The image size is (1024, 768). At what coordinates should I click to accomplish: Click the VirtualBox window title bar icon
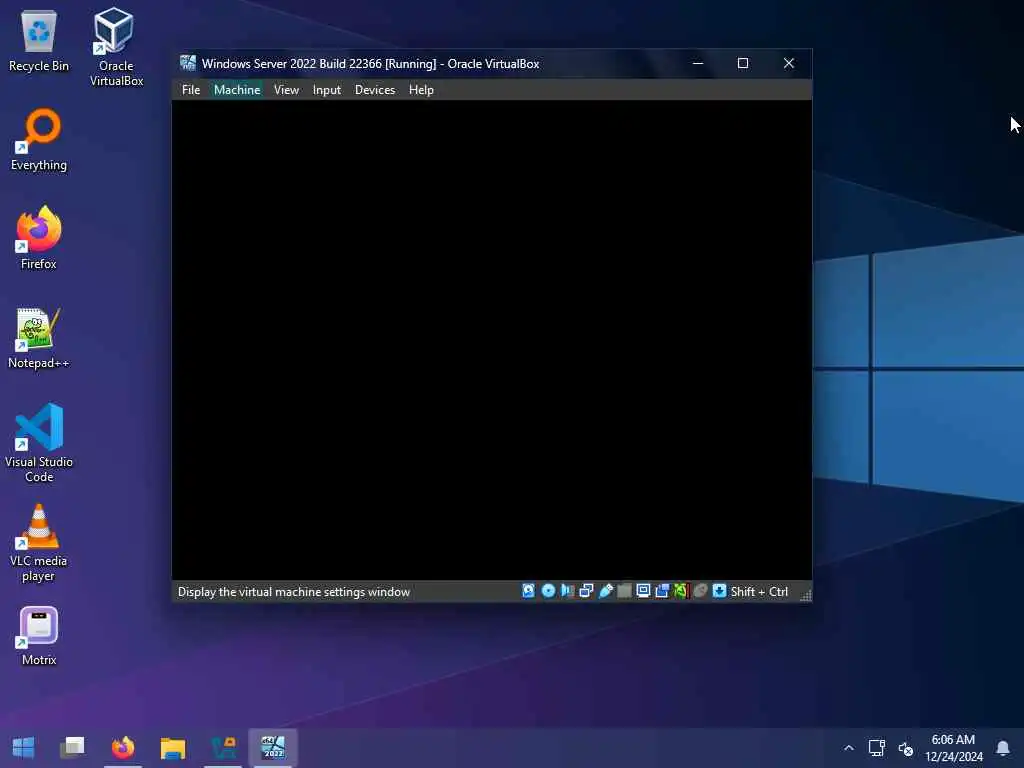[x=188, y=63]
